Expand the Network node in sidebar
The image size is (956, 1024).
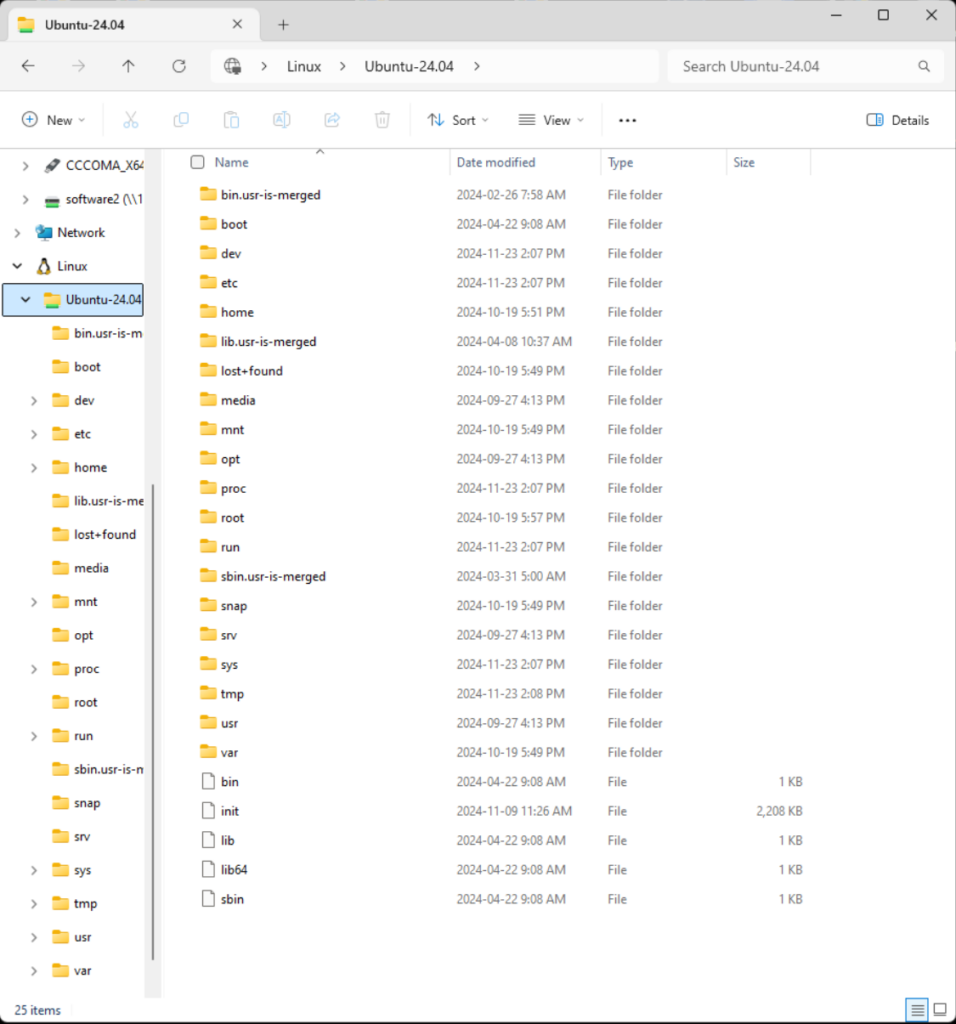(18, 232)
